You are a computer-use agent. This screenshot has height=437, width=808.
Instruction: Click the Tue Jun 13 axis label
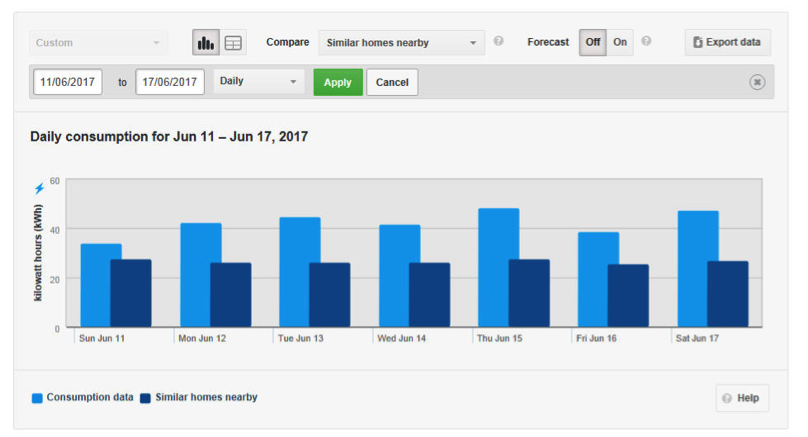point(300,338)
